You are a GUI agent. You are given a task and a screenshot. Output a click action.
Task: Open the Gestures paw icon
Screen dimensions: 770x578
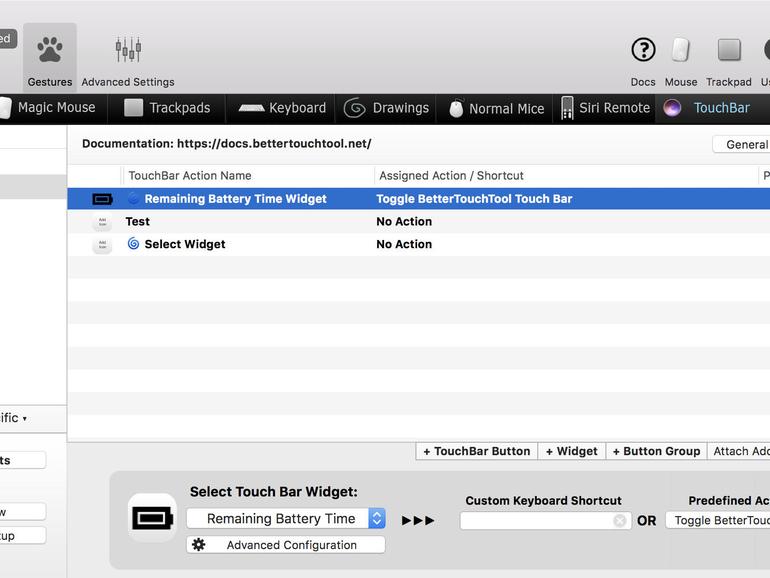(x=50, y=56)
